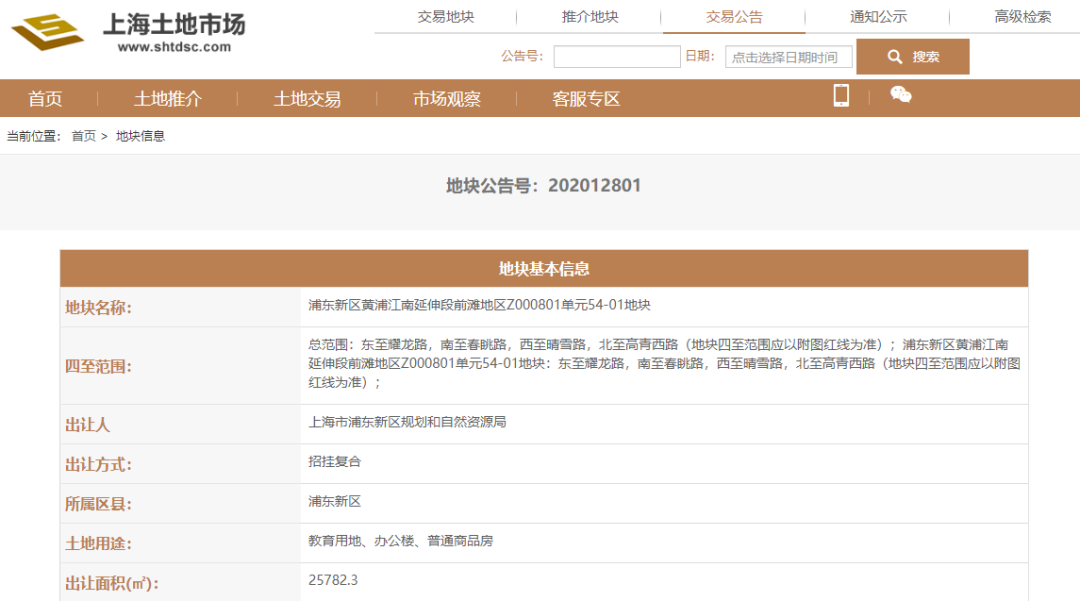The image size is (1080, 601).
Task: Click the 地块基本信息 table header
Action: (544, 269)
